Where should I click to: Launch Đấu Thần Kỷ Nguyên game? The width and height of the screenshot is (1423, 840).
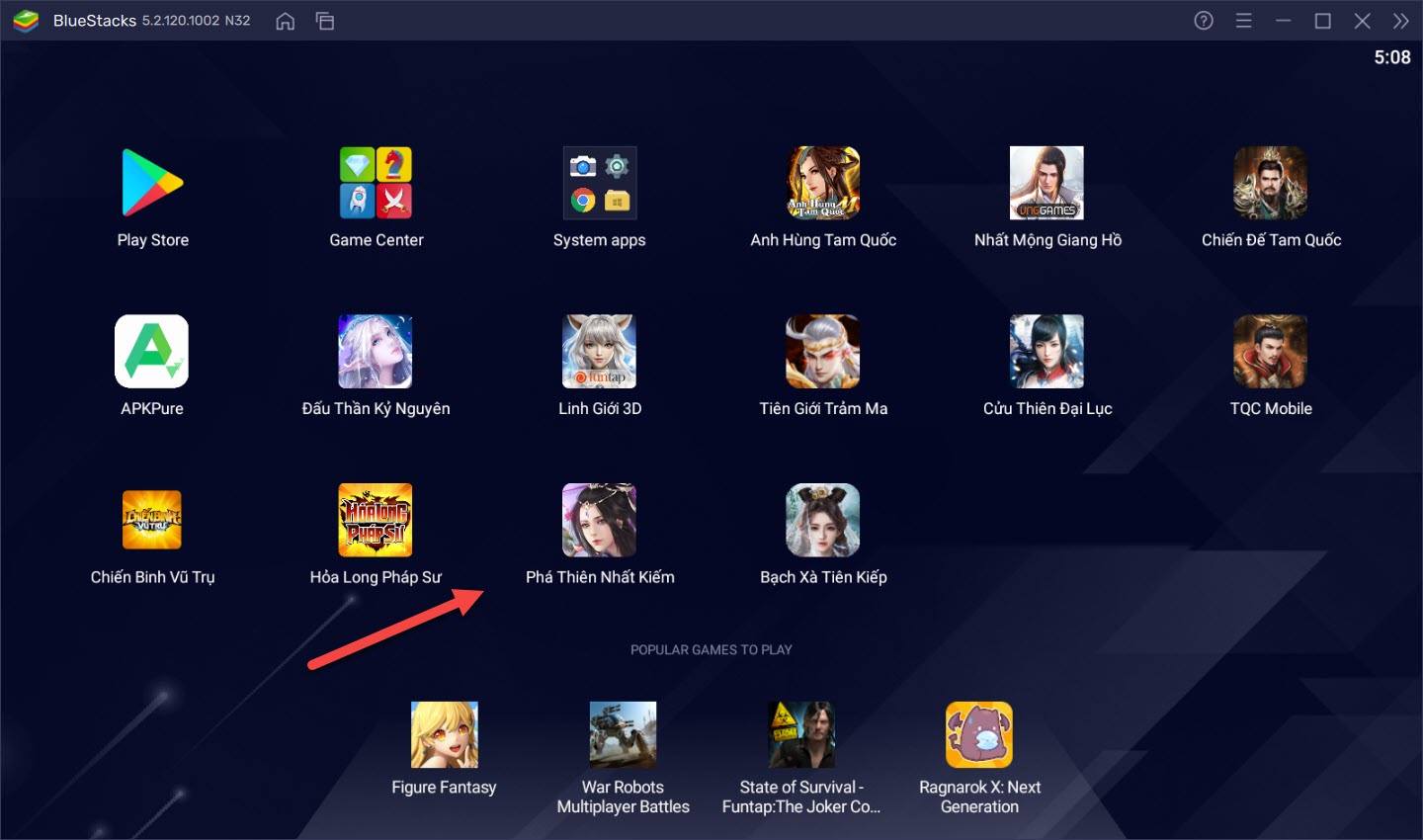(x=376, y=351)
